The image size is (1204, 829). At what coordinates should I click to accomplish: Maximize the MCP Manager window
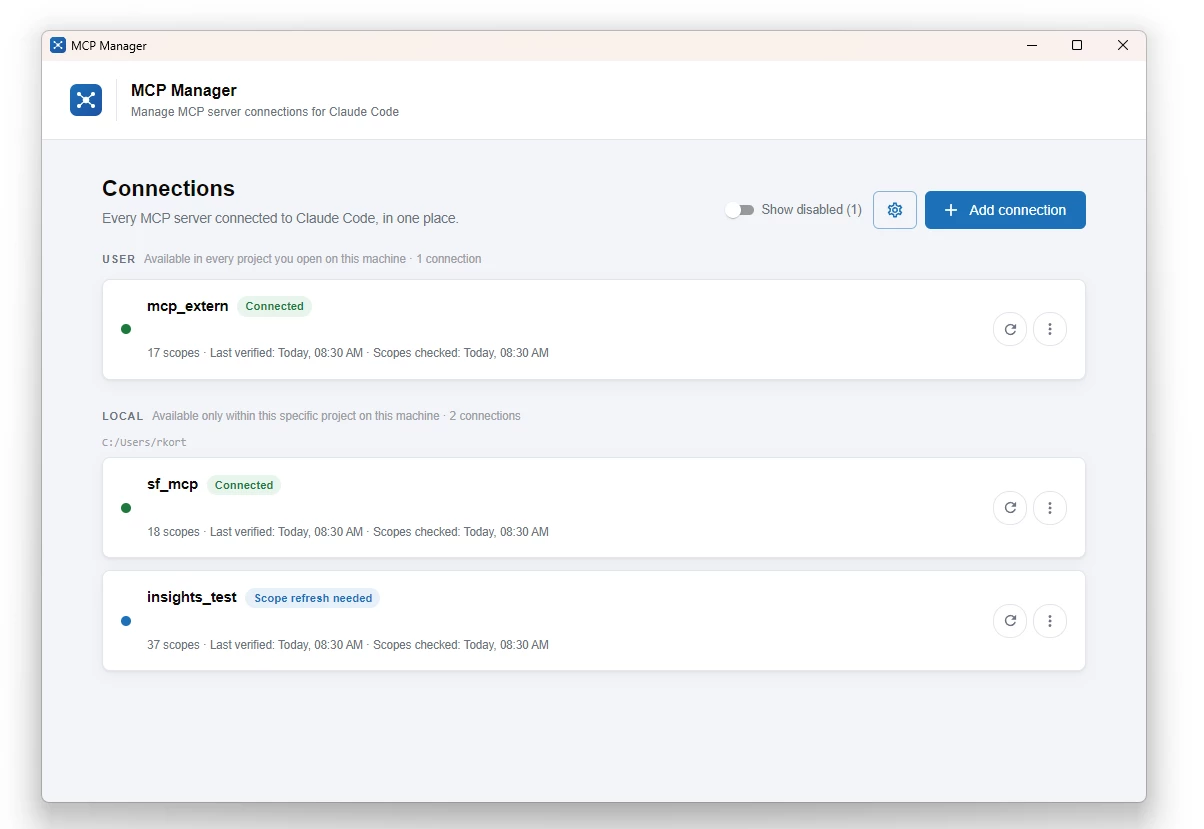1077,45
